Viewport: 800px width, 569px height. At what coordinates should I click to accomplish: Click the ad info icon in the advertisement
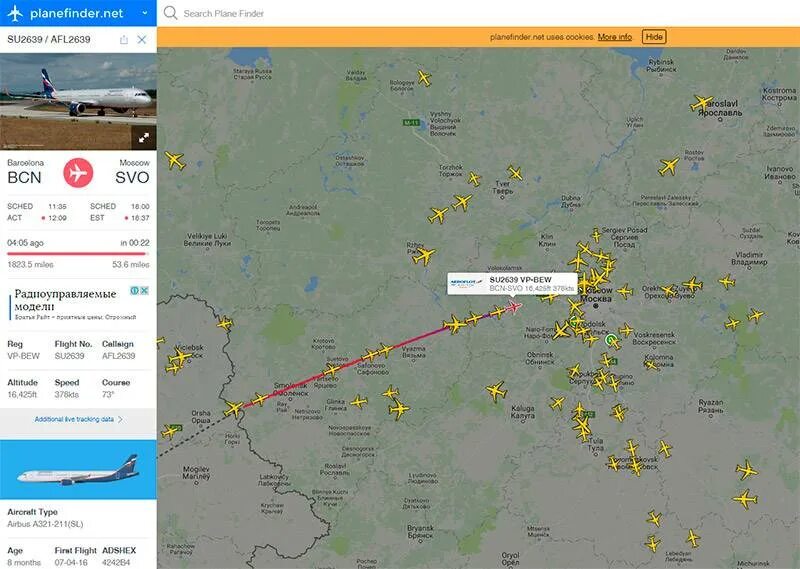pyautogui.click(x=134, y=290)
